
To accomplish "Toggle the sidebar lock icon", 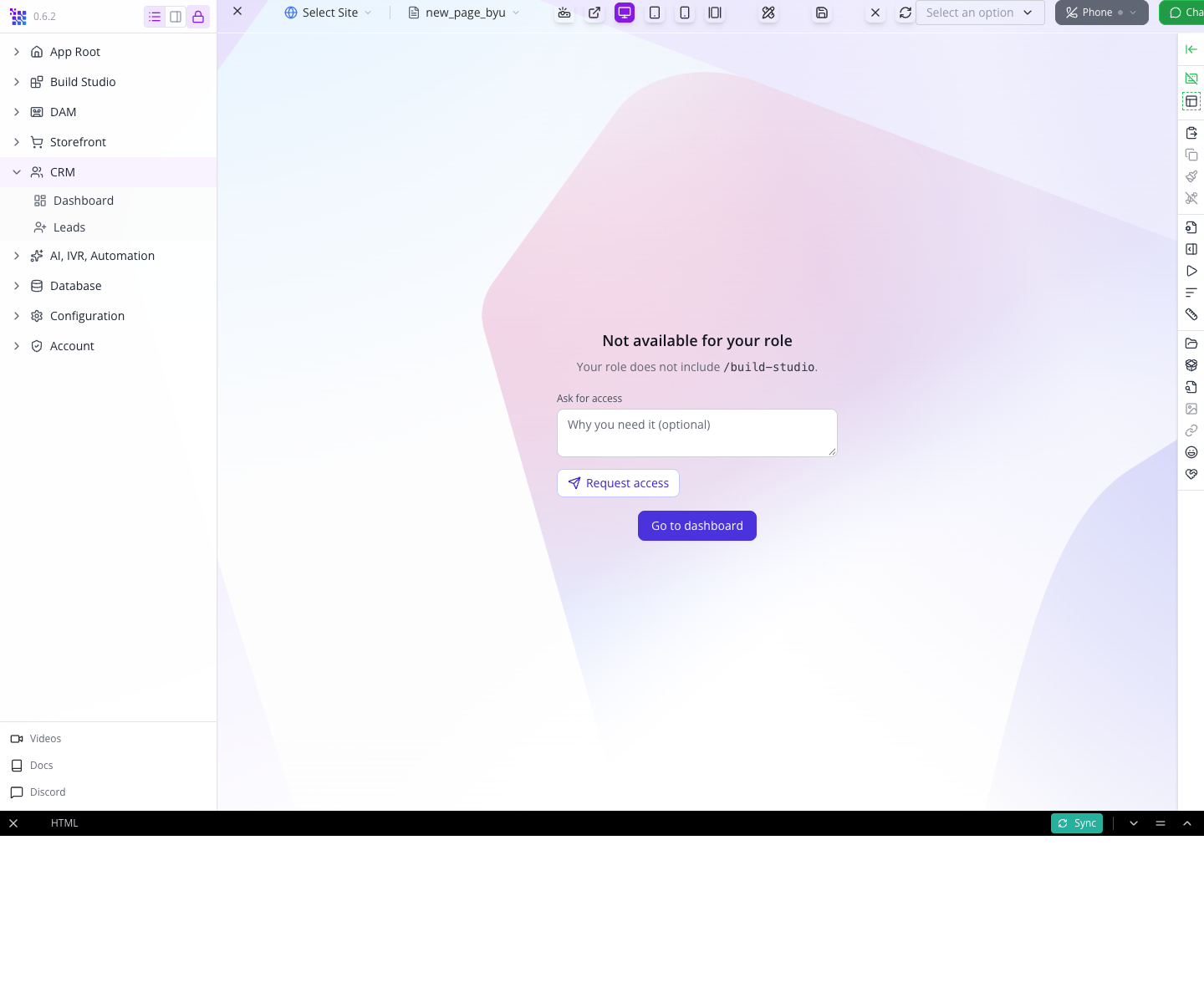I will 198,17.
